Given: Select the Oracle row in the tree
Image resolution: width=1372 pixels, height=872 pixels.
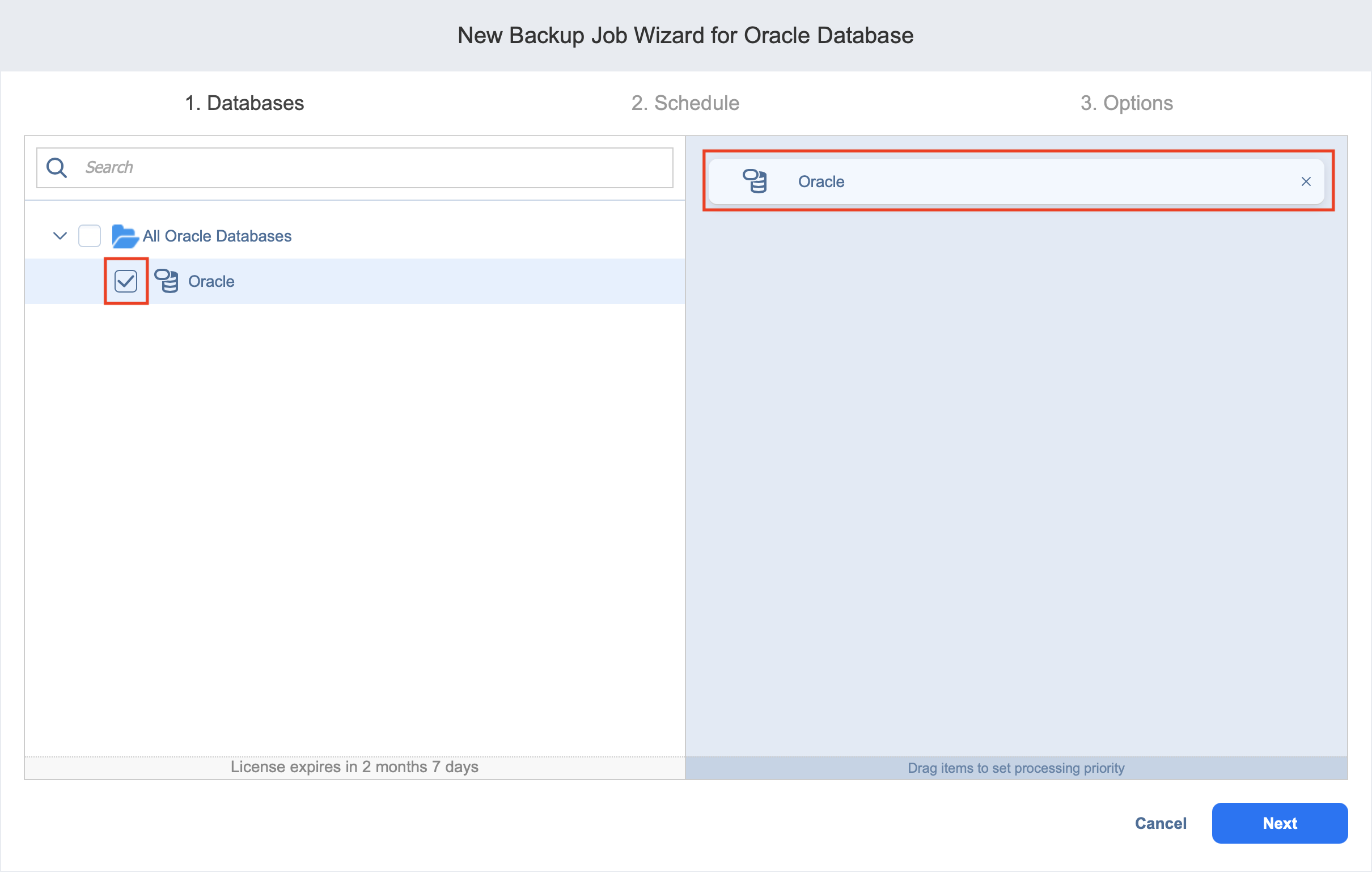Looking at the screenshot, I should tap(211, 282).
